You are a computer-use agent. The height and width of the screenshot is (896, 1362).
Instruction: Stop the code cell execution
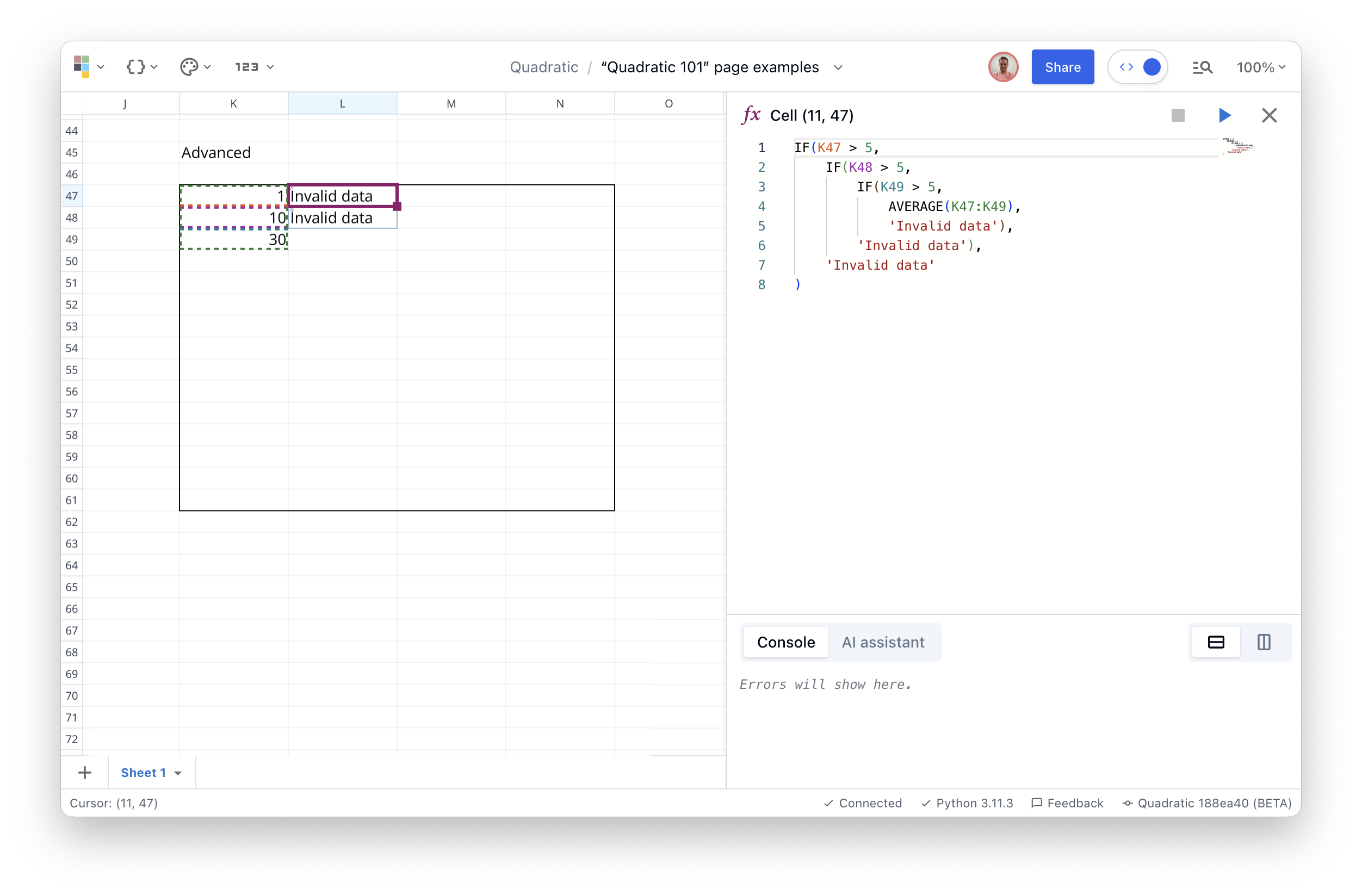point(1178,115)
